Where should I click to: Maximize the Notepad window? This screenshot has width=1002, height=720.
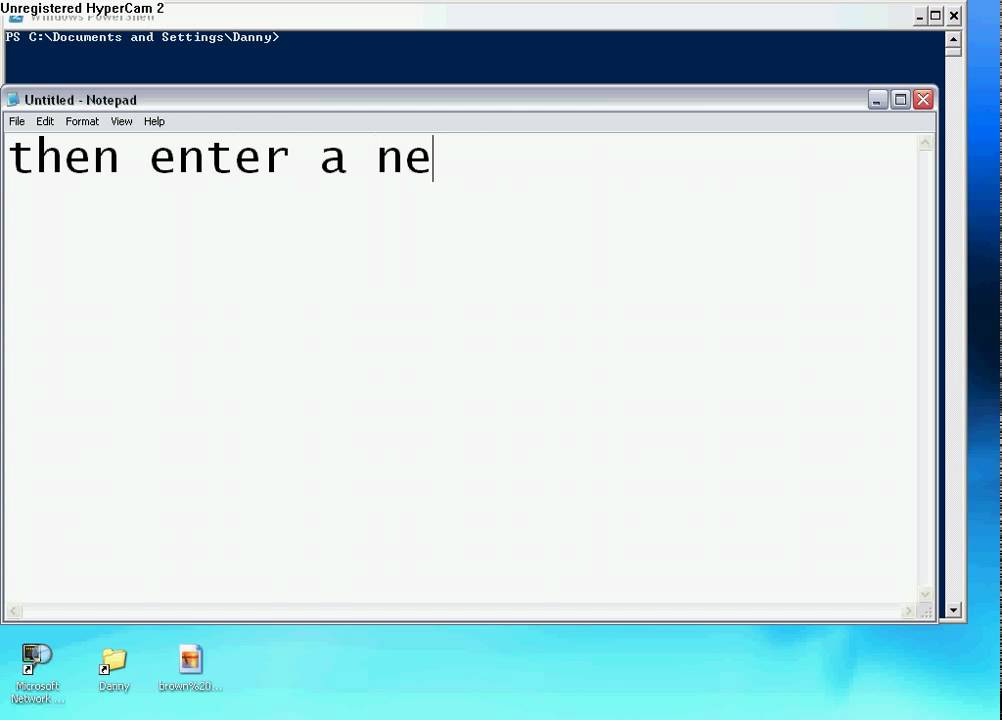900,100
